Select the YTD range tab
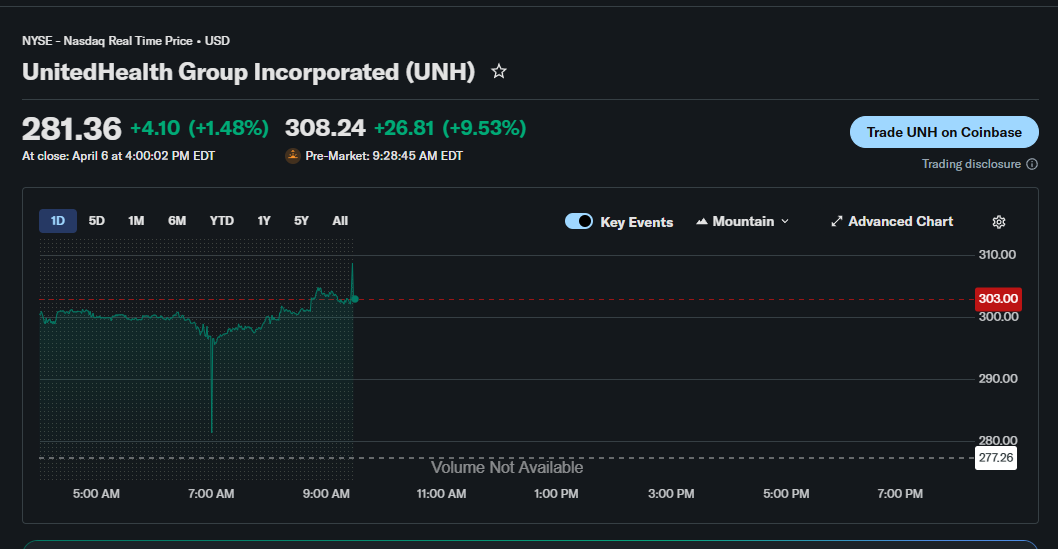The image size is (1058, 549). pos(221,221)
